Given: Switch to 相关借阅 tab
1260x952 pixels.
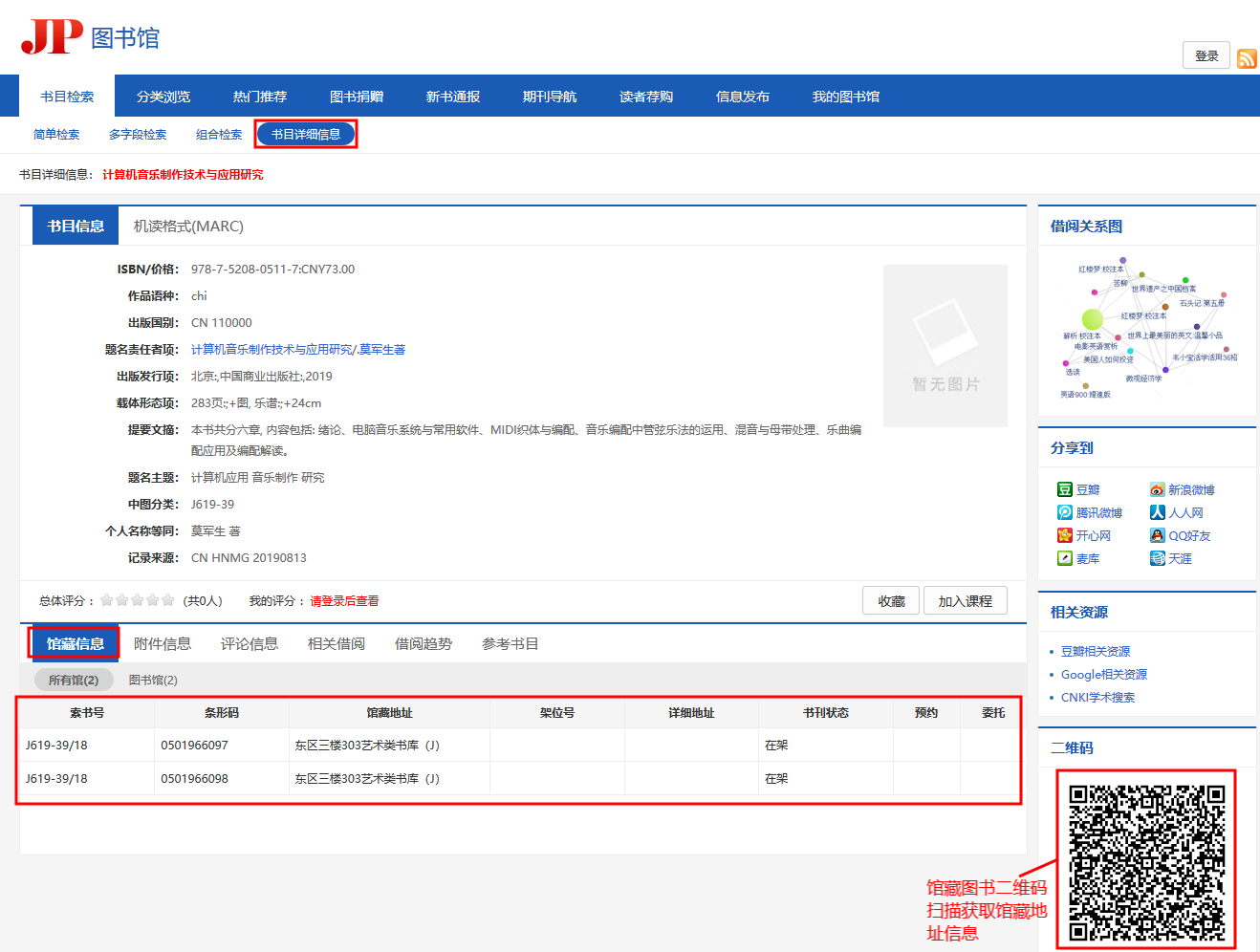Looking at the screenshot, I should point(337,644).
